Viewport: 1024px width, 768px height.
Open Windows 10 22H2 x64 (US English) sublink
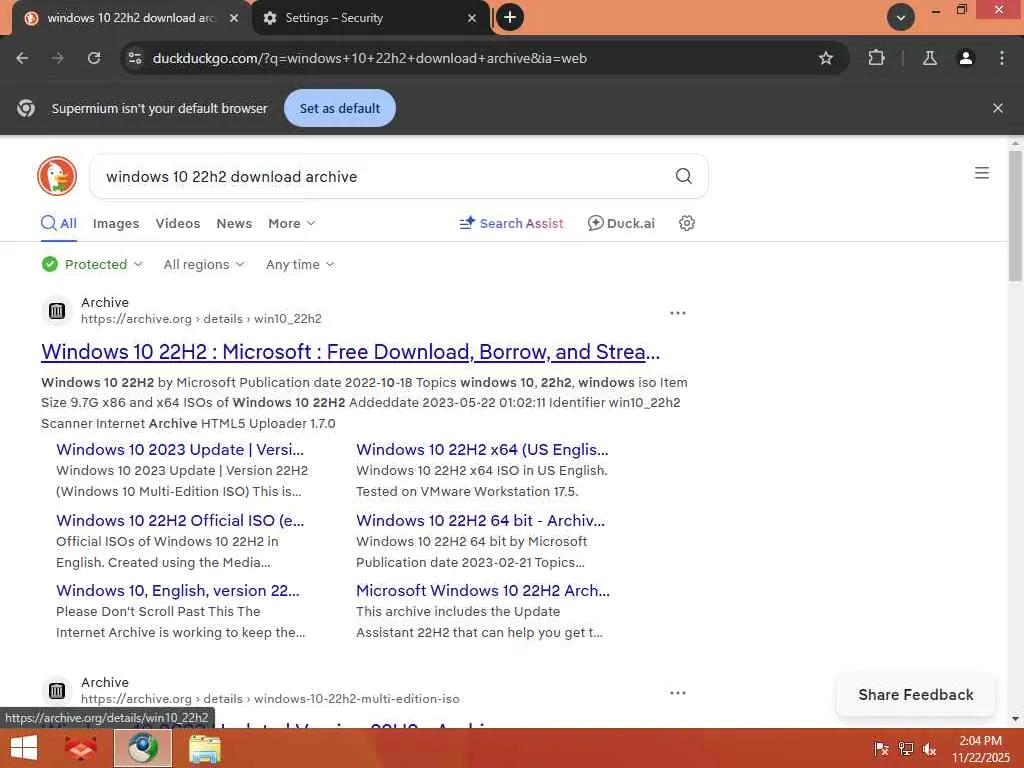click(x=482, y=449)
